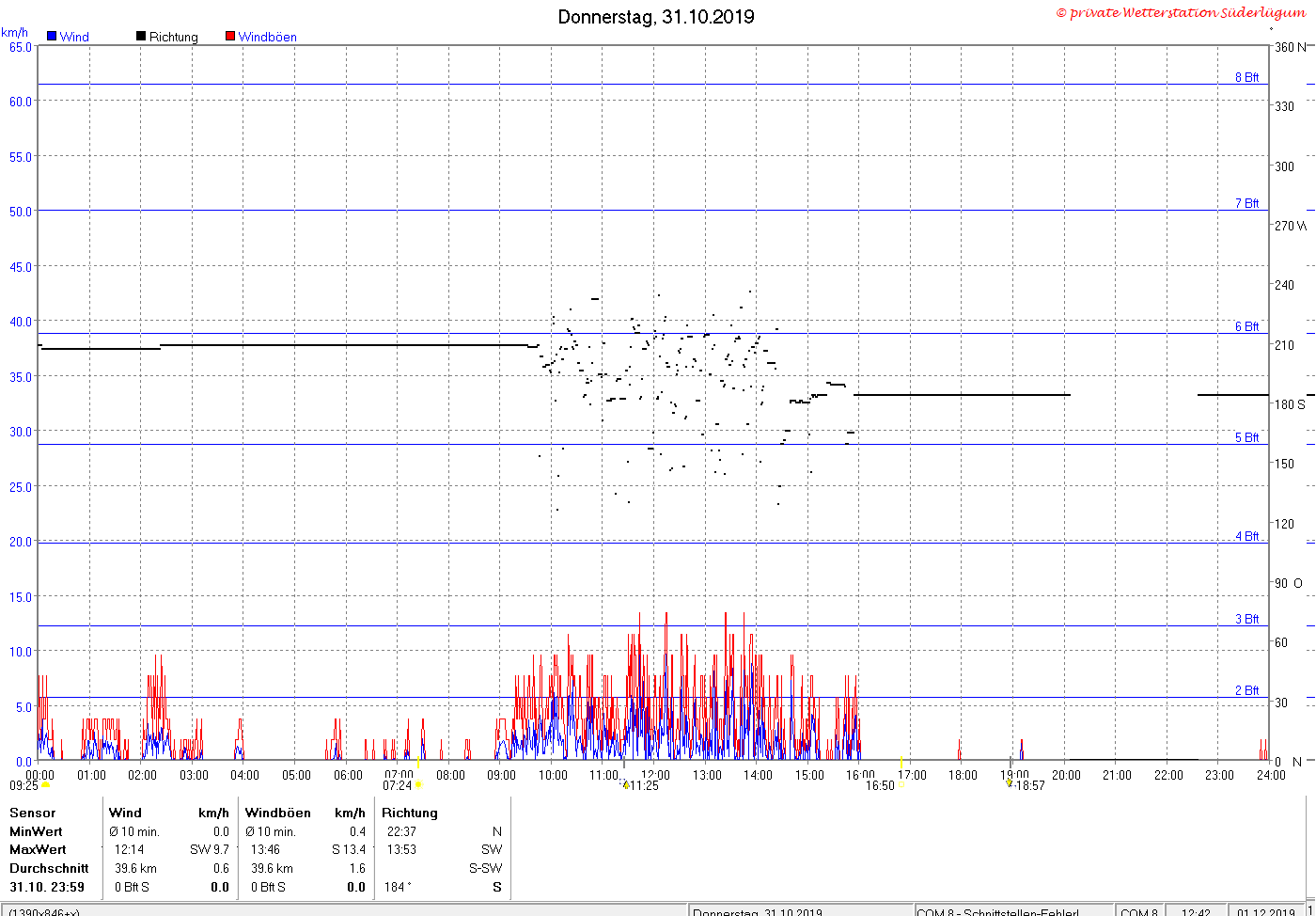Click the 8 Bft scale label
Image resolution: width=1316 pixels, height=916 pixels.
click(1247, 77)
